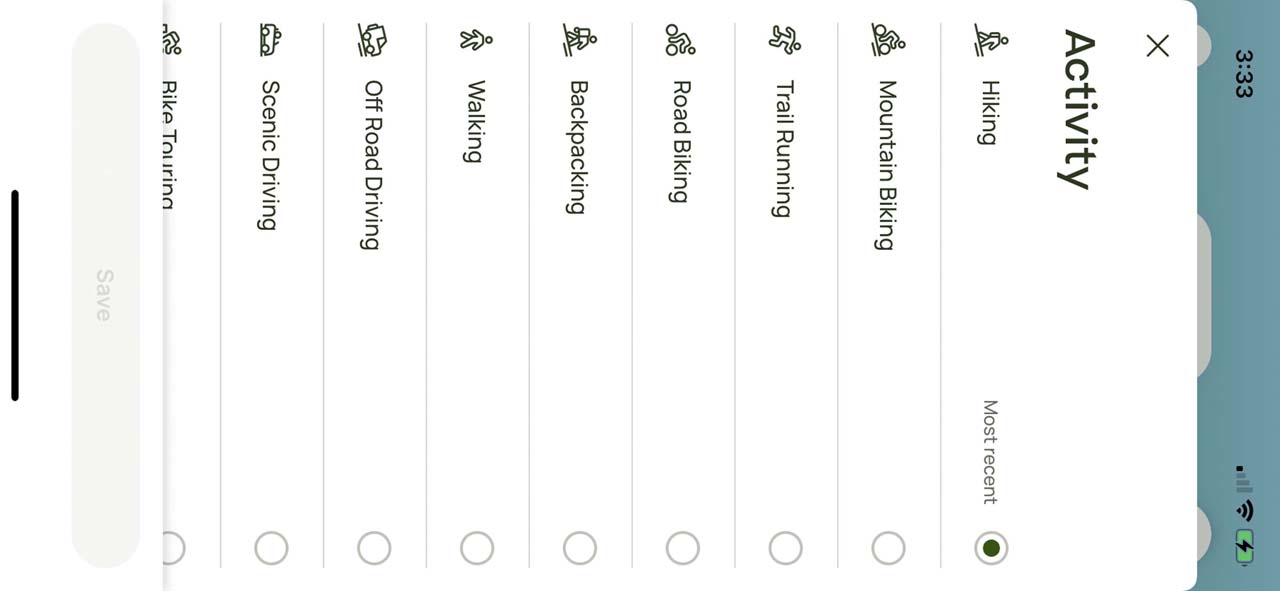Tap the Backpacking icon

click(579, 41)
